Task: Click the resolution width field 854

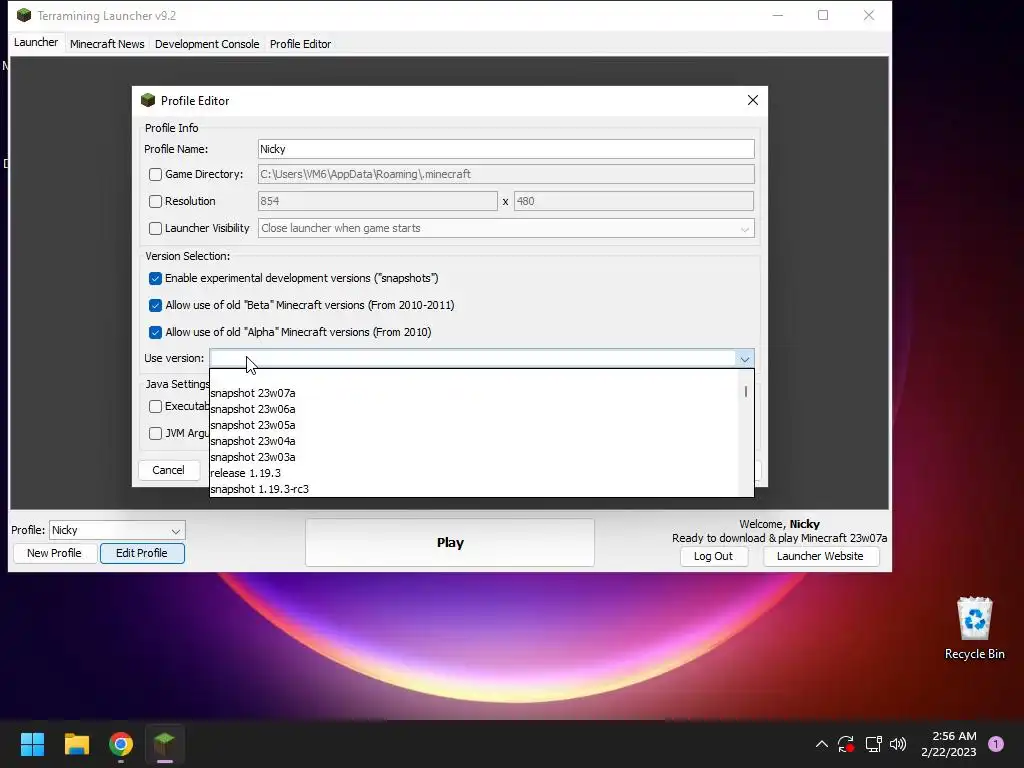Action: click(x=377, y=201)
